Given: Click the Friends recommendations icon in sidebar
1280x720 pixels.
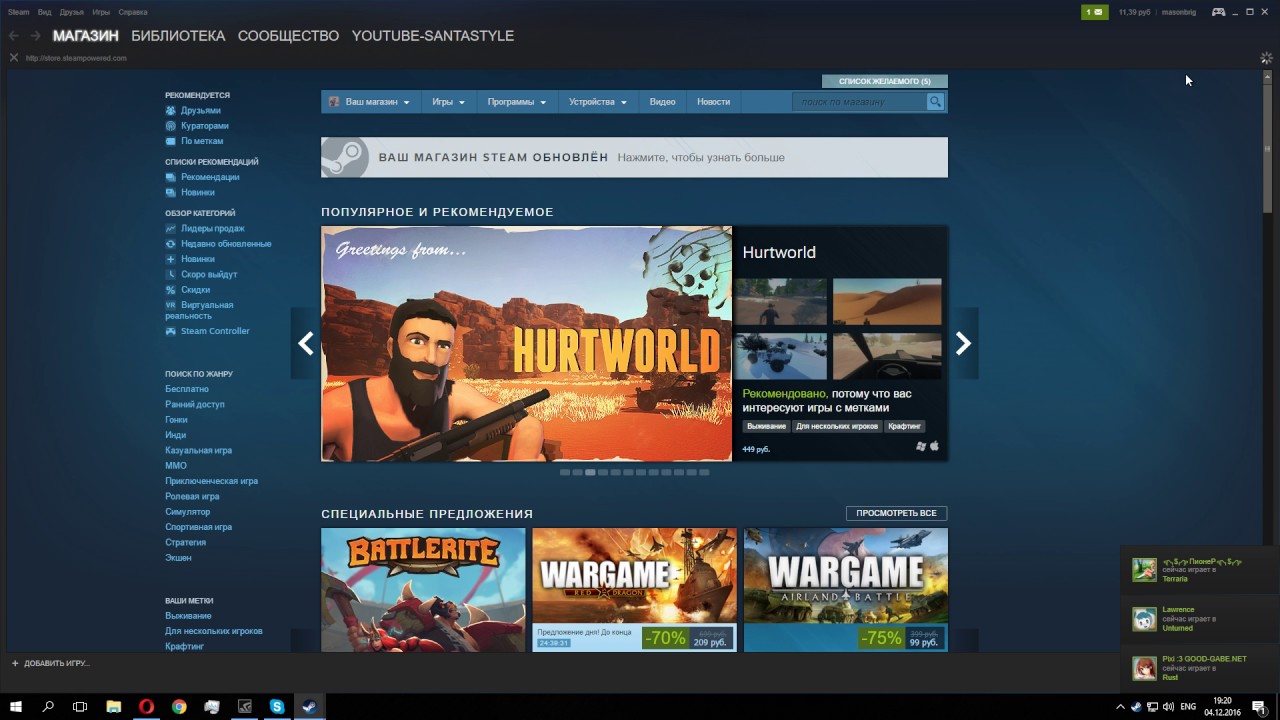Looking at the screenshot, I should [171, 111].
